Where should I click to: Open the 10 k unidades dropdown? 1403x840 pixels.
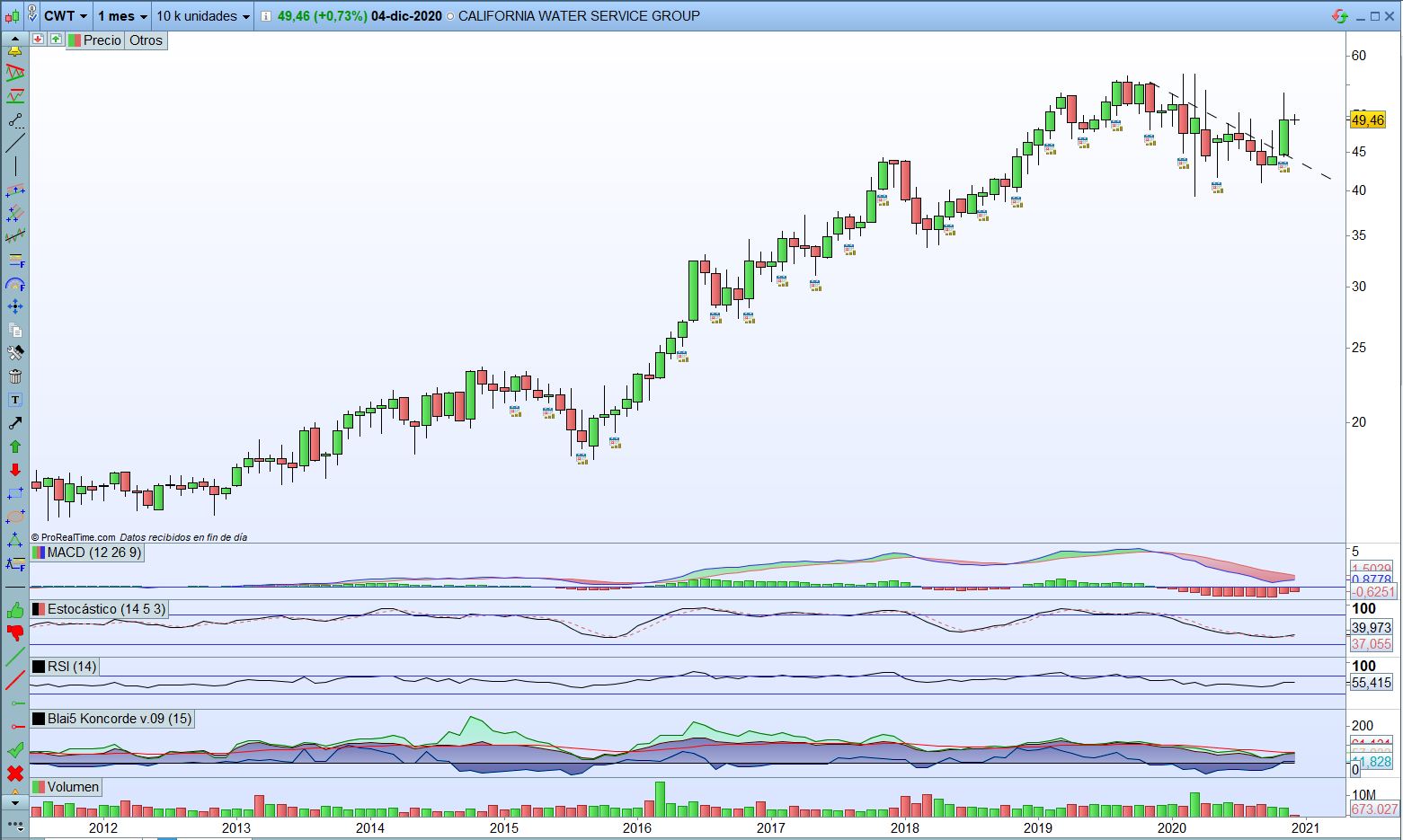pos(203,16)
